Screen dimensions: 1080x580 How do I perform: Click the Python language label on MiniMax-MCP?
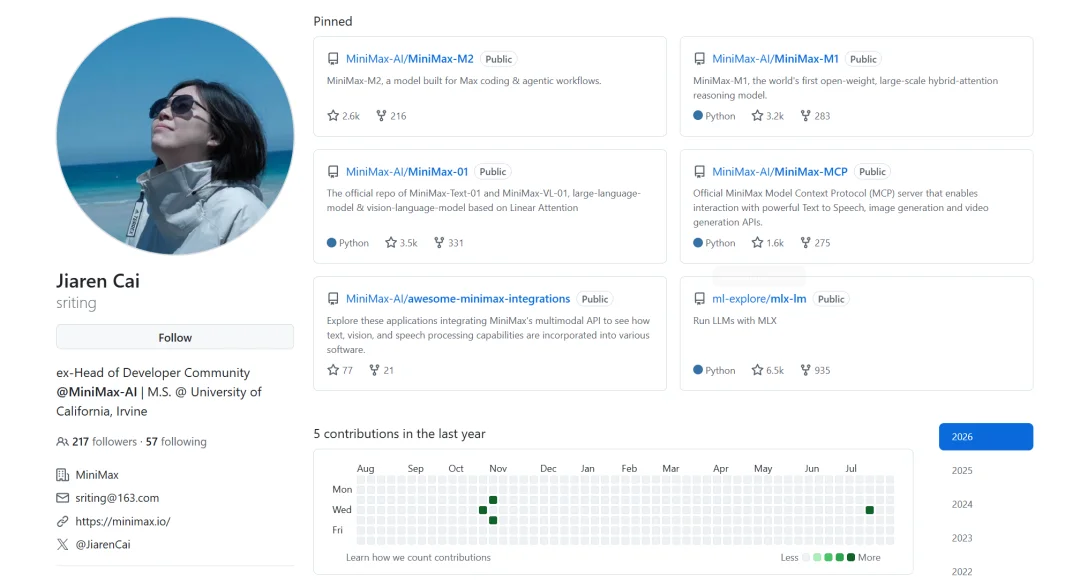tap(714, 242)
